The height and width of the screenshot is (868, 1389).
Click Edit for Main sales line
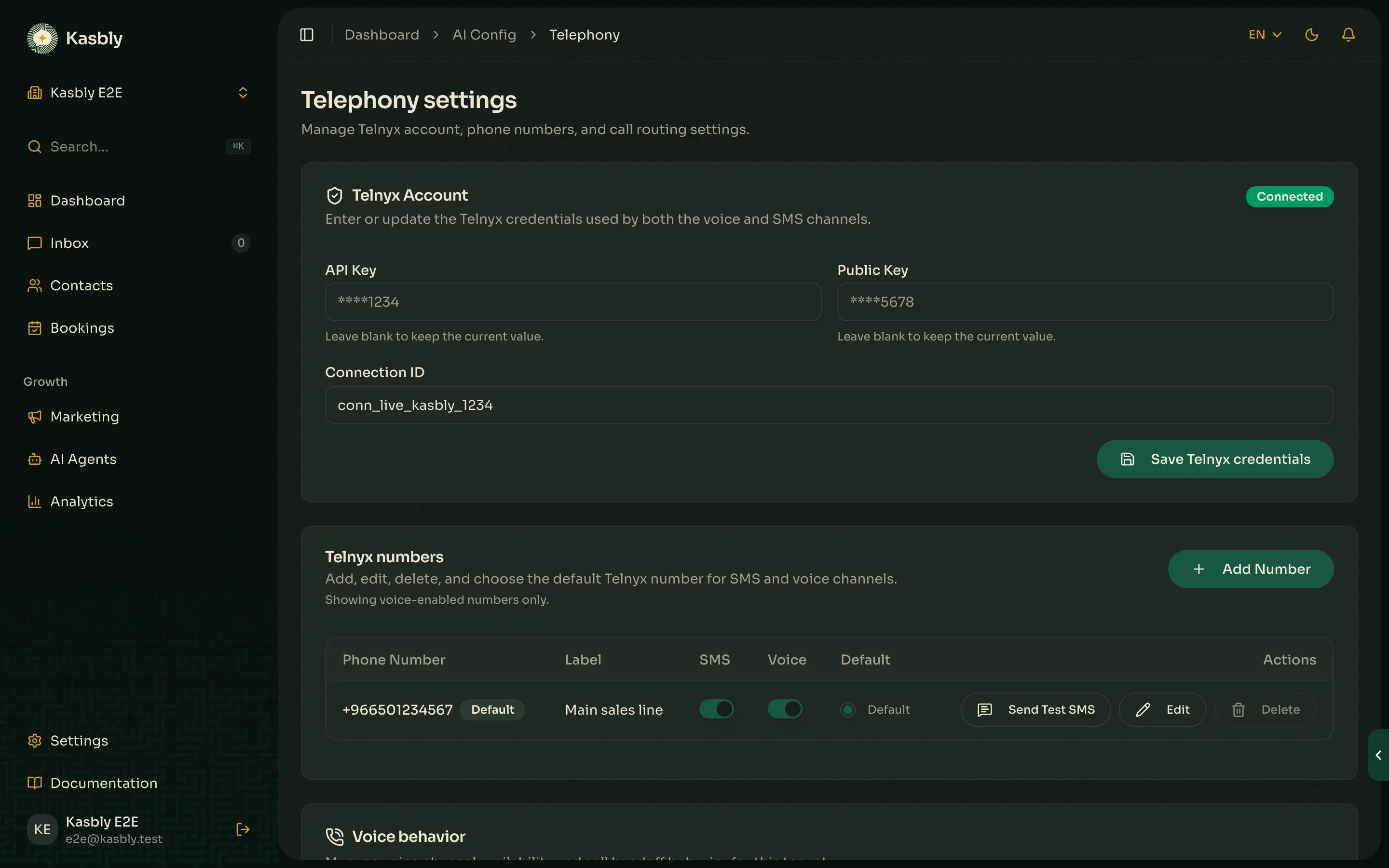point(1162,710)
